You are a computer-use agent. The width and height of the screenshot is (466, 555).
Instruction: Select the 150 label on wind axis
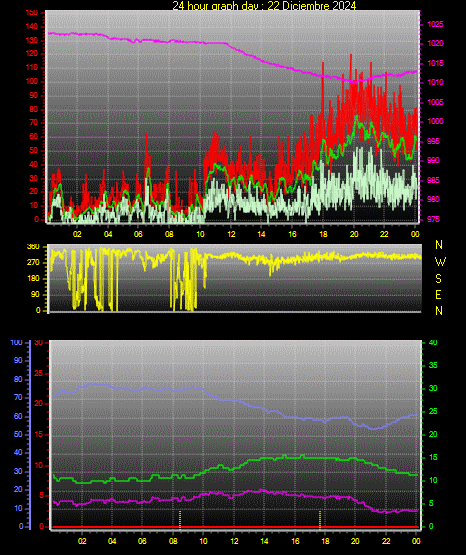pyautogui.click(x=31, y=13)
